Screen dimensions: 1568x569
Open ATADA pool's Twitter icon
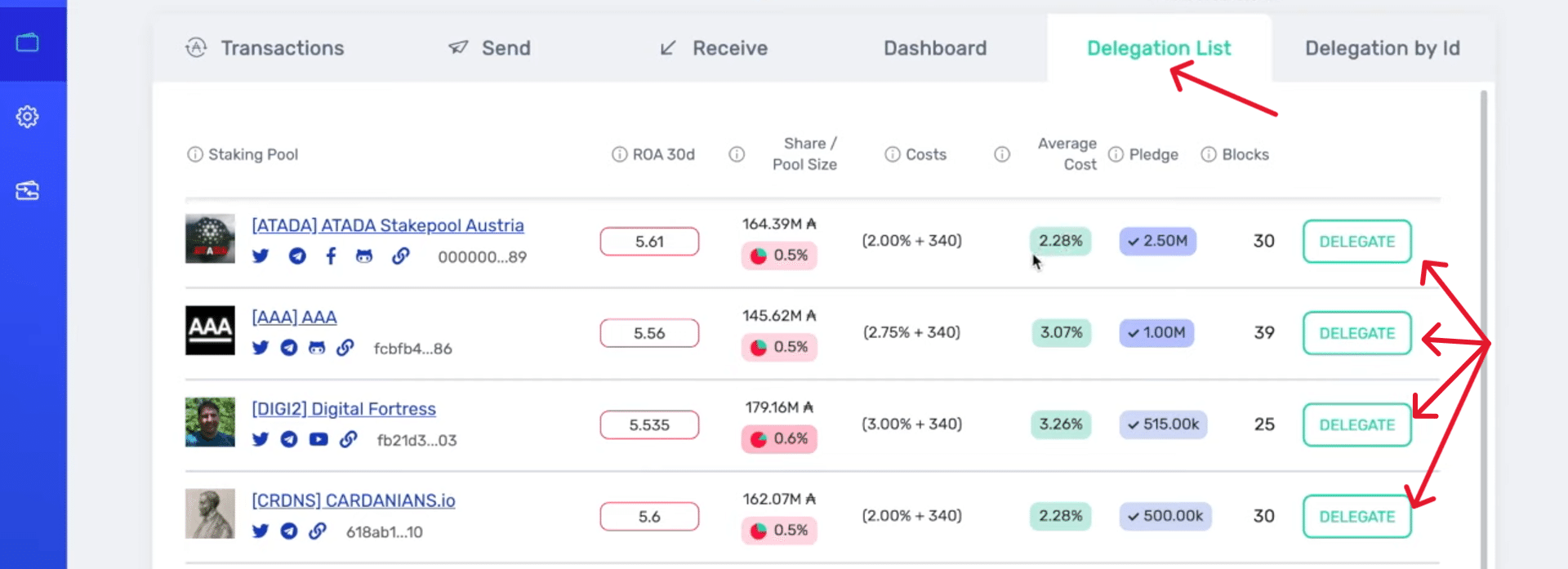(x=261, y=256)
